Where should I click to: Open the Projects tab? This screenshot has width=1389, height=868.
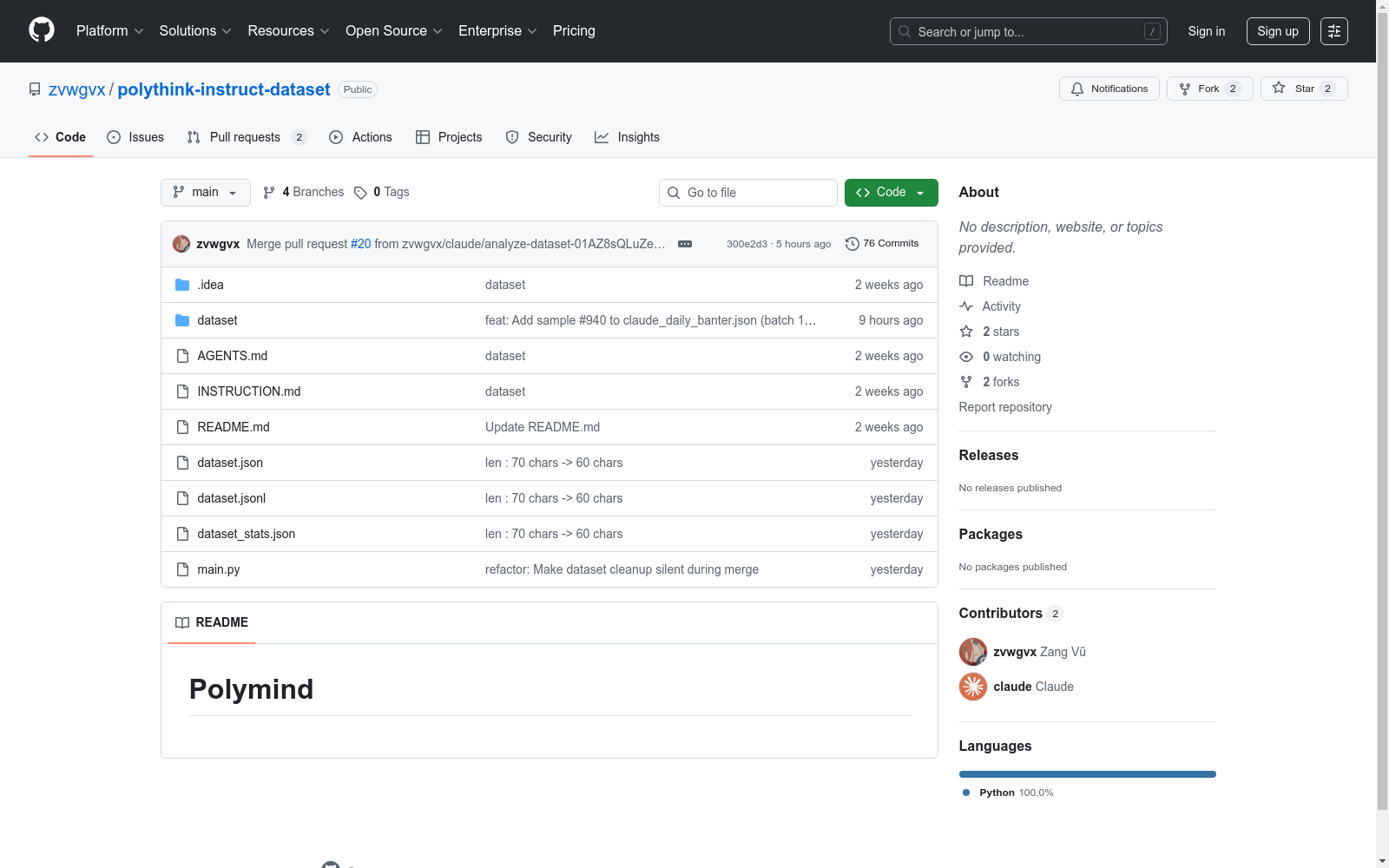pos(449,137)
